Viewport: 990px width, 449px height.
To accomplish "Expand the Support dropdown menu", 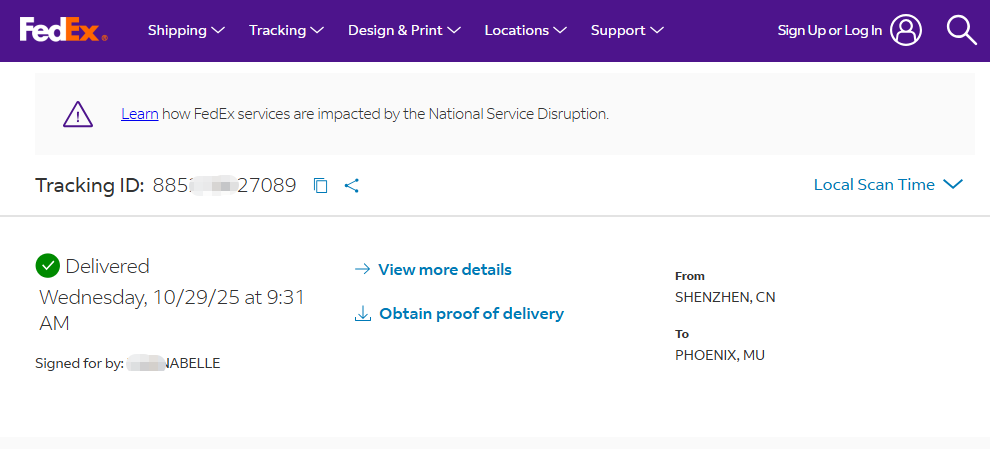I will coord(627,30).
